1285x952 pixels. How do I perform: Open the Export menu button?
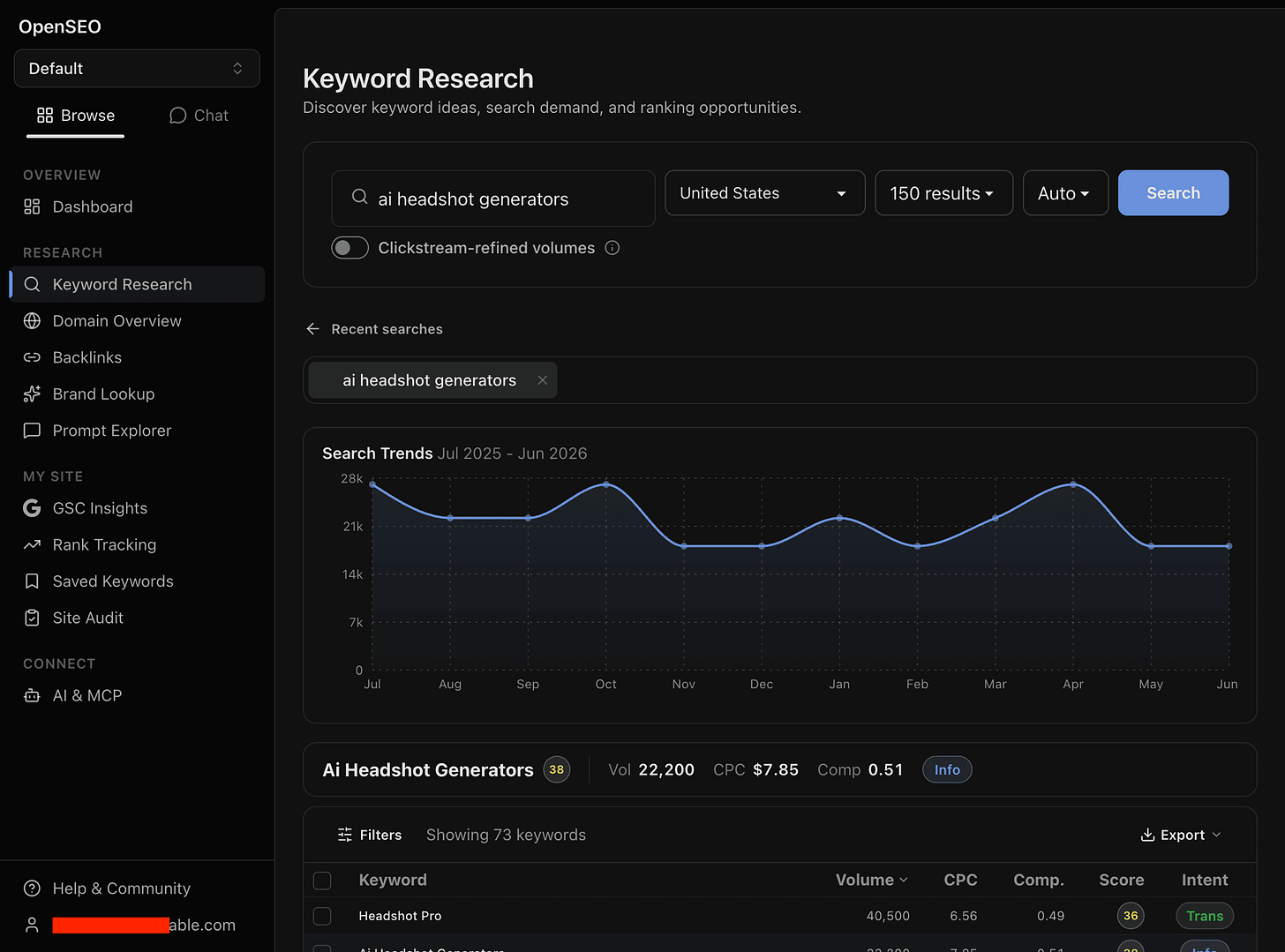[x=1181, y=835]
